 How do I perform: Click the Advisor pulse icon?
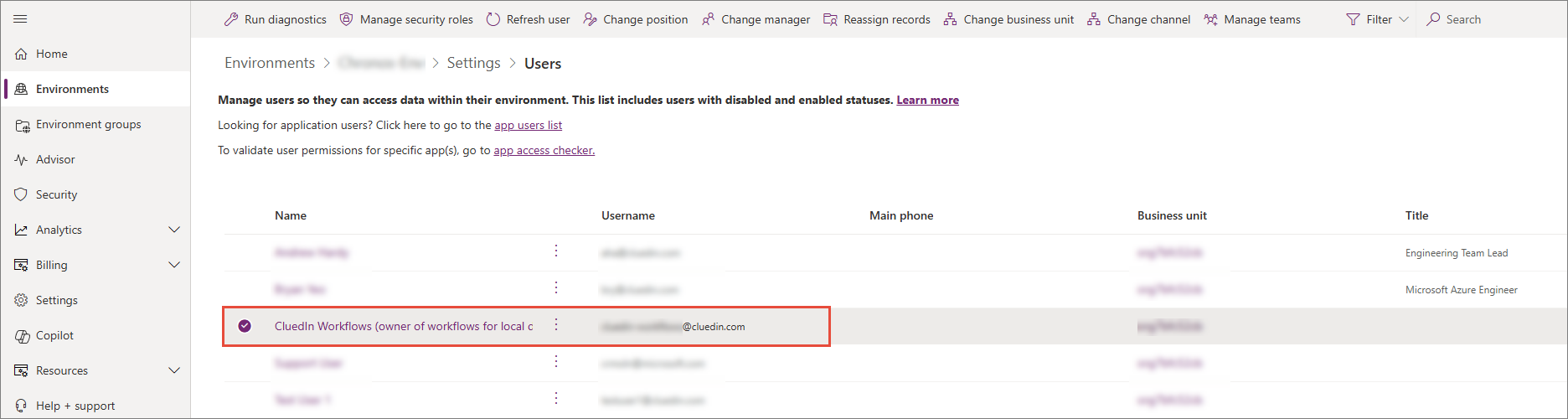(x=21, y=159)
